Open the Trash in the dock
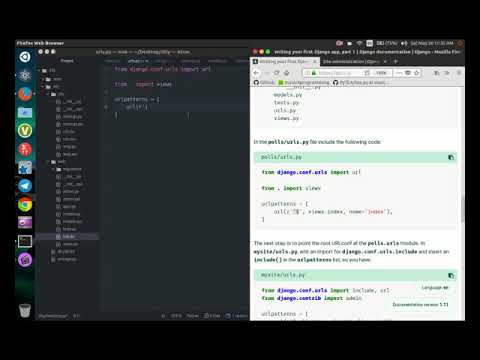 coord(25,310)
